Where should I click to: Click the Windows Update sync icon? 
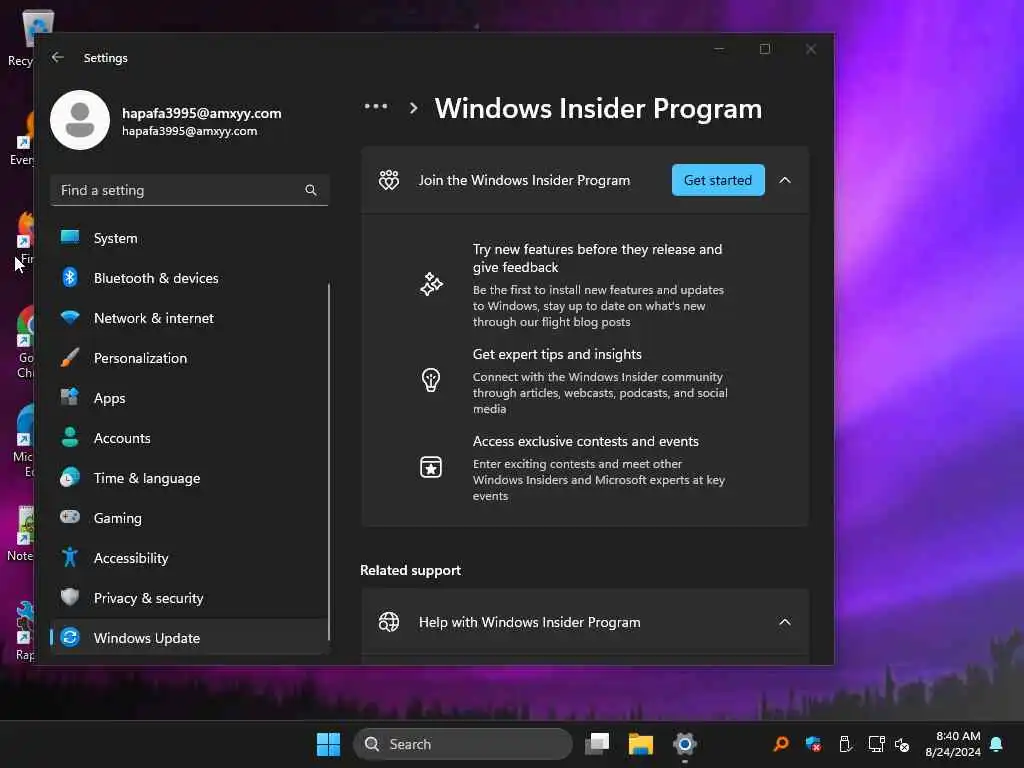click(70, 637)
